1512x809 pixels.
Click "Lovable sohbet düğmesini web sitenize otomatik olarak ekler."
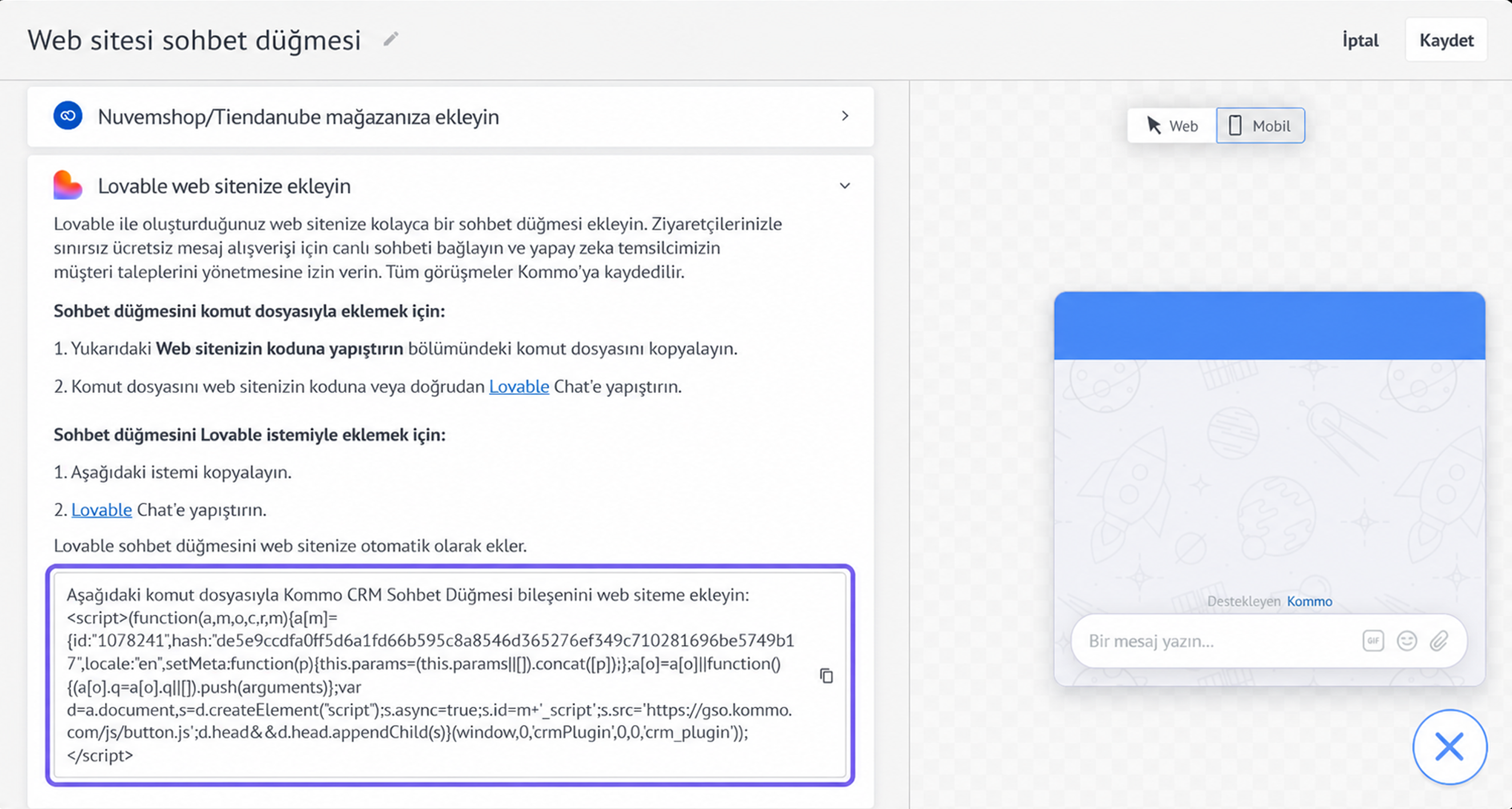coord(290,546)
